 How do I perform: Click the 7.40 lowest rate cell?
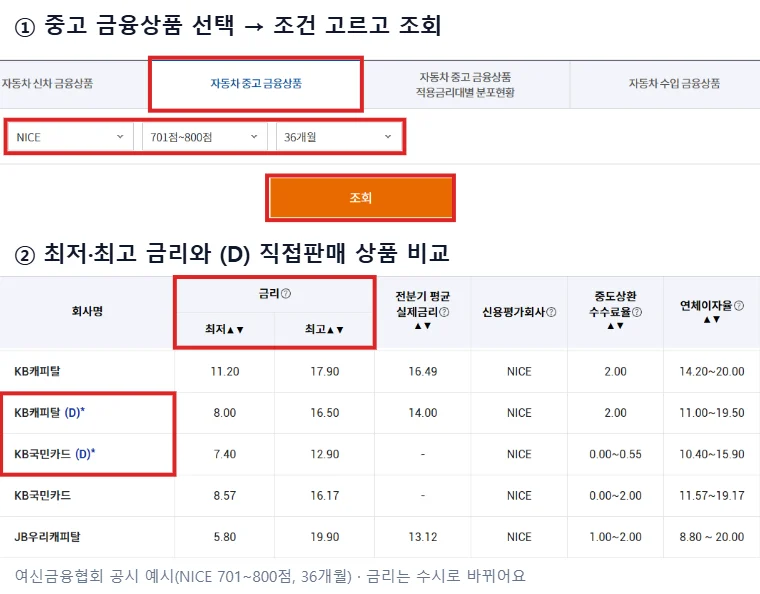point(225,454)
